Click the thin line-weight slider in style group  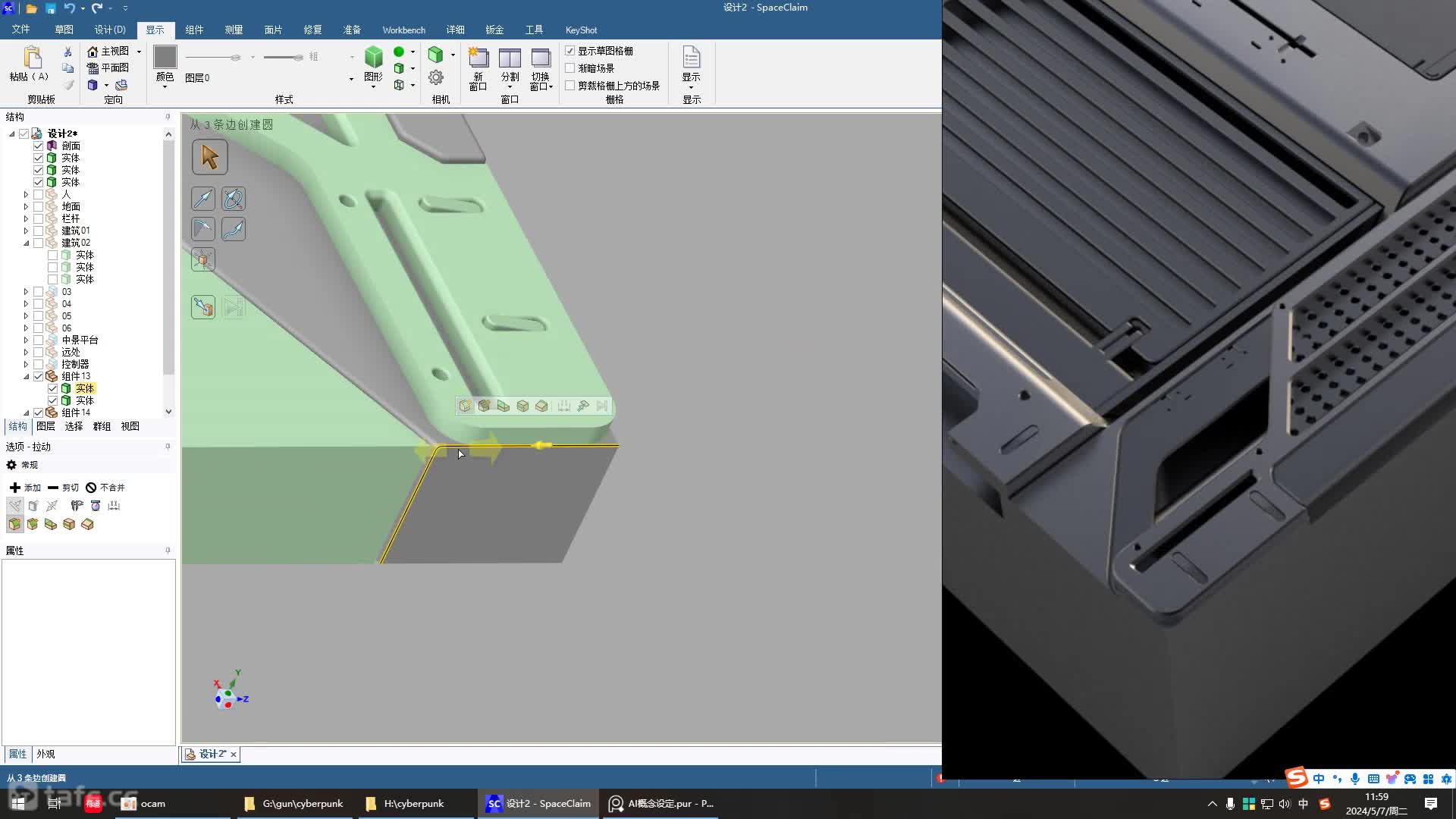[215, 58]
